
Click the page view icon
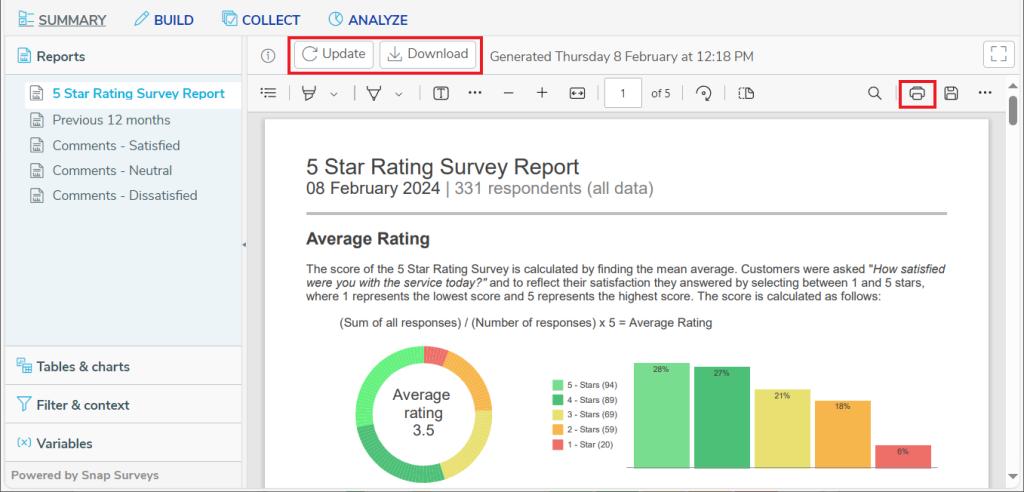coord(746,93)
